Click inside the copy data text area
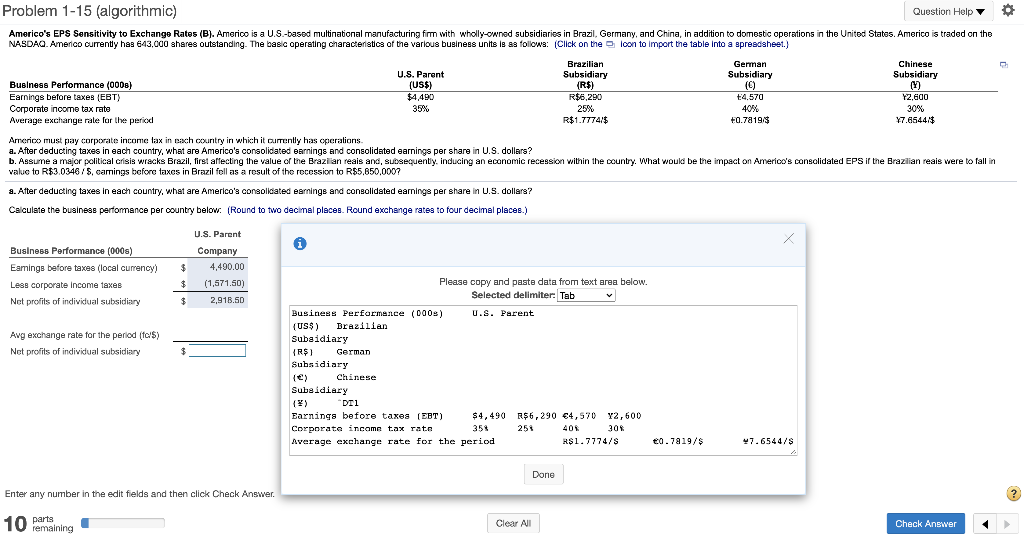This screenshot has width=1024, height=543. point(543,380)
